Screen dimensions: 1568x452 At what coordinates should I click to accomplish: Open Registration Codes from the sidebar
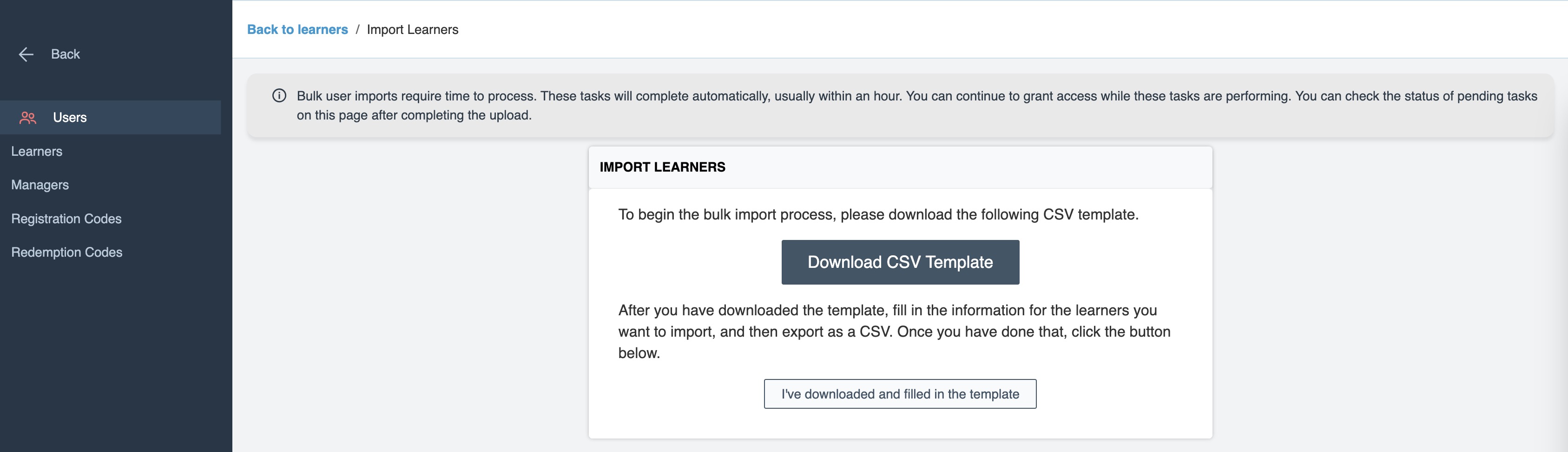tap(66, 218)
